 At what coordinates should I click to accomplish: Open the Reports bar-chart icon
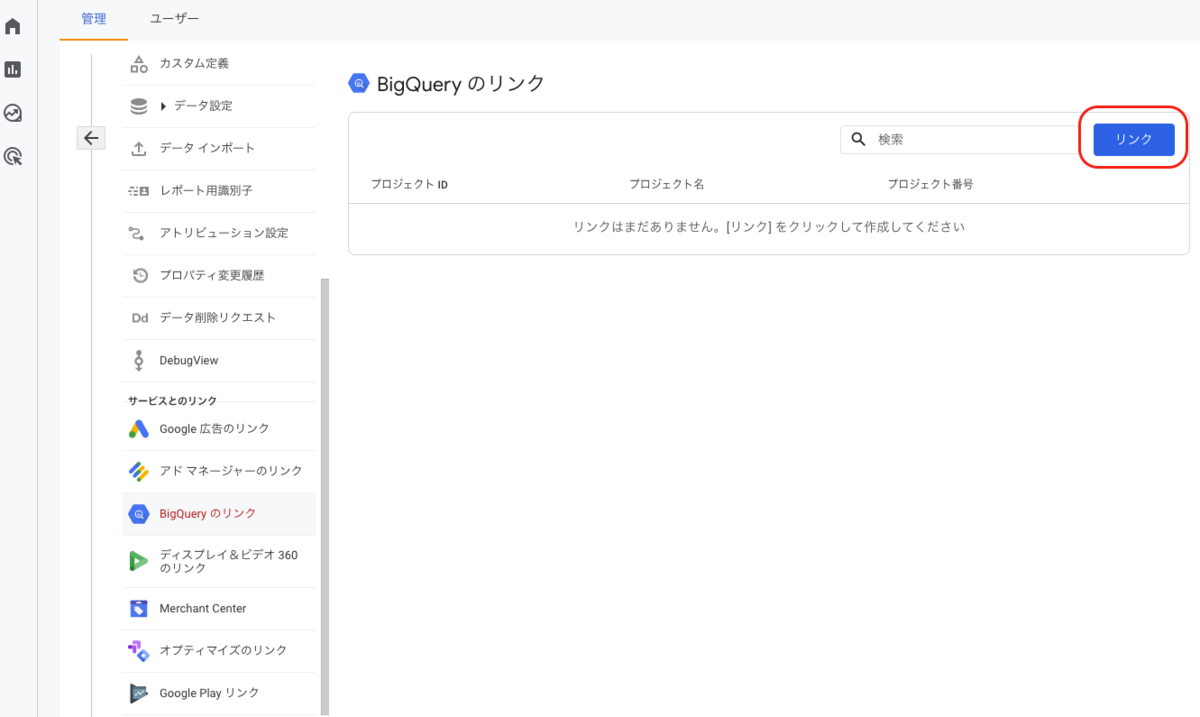[13, 69]
